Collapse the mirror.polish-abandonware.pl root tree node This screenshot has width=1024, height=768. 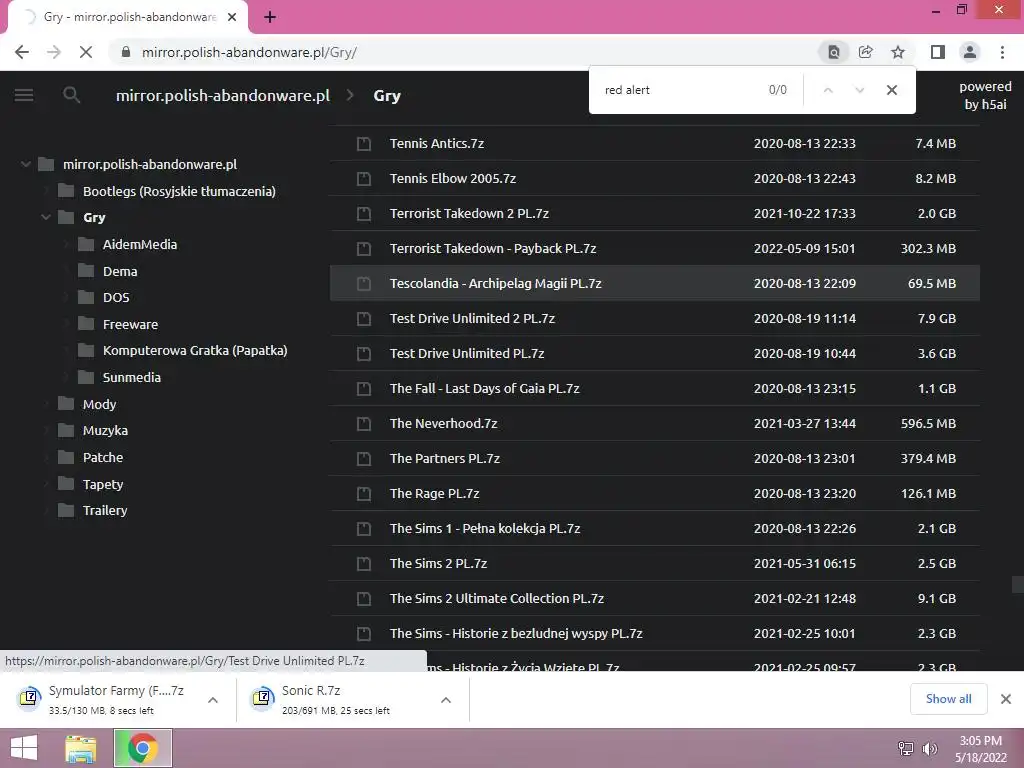(25, 164)
